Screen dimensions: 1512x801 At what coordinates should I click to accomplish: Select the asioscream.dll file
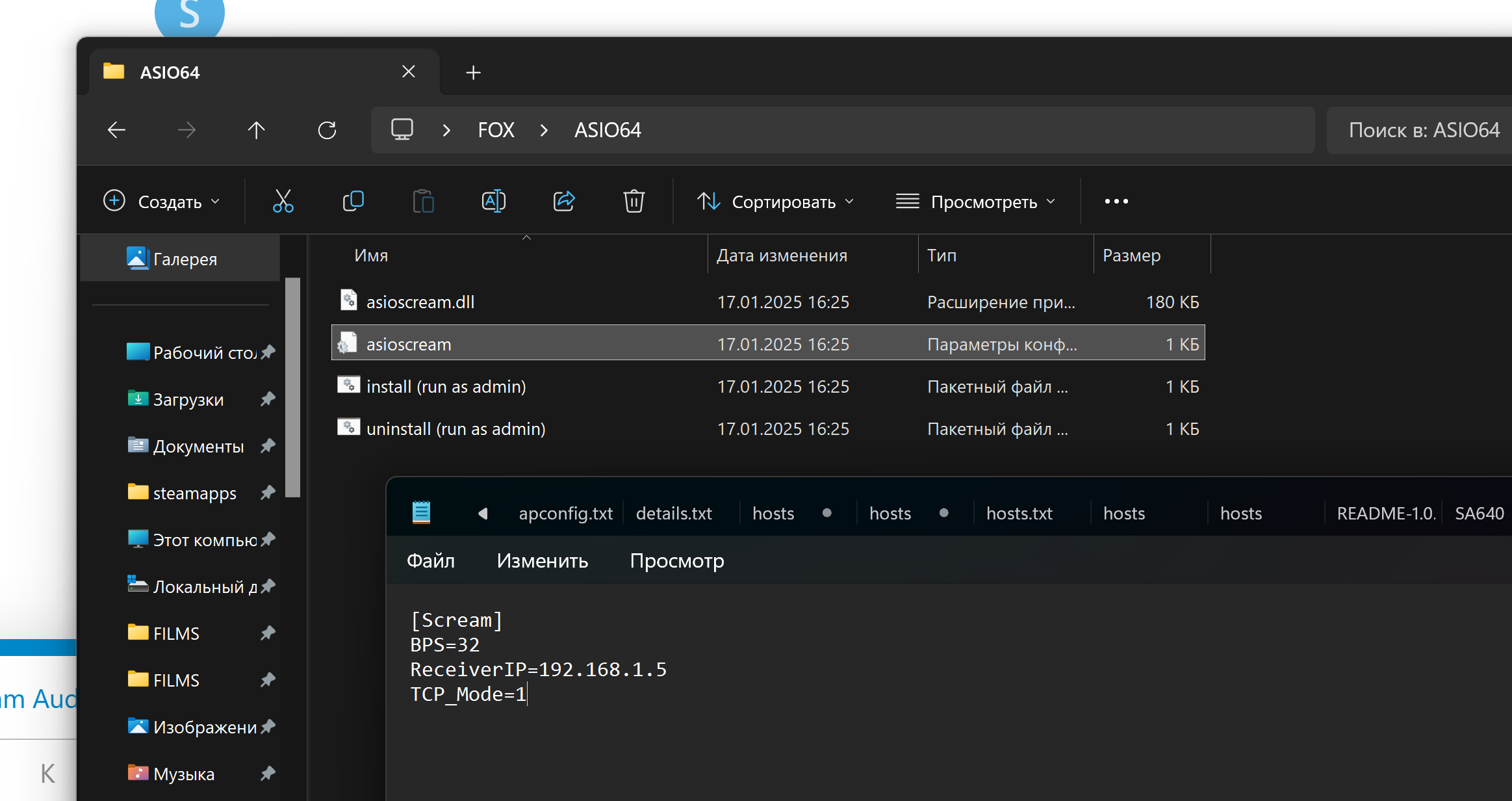[x=768, y=302]
